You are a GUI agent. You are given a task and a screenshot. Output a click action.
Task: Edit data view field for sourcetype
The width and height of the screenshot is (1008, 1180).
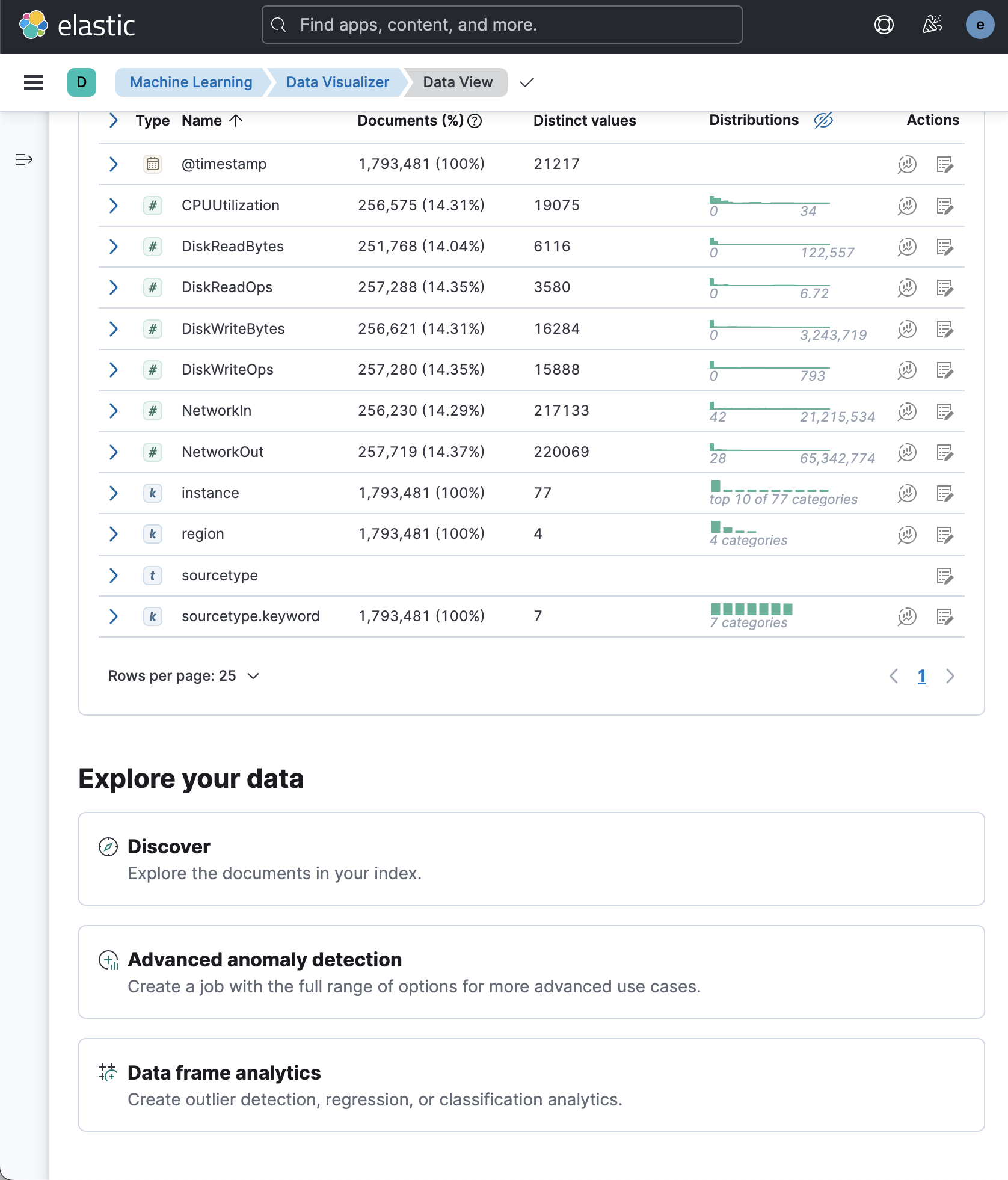tap(945, 576)
